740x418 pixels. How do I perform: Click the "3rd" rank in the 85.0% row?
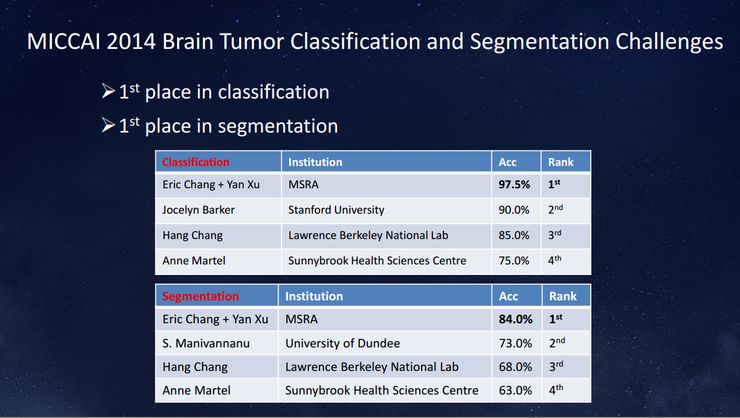(555, 235)
